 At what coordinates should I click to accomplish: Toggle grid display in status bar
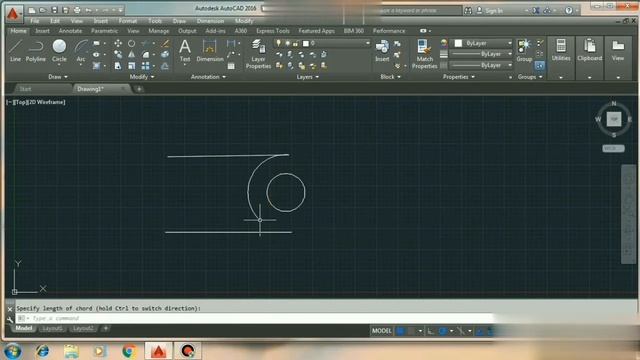(x=400, y=331)
